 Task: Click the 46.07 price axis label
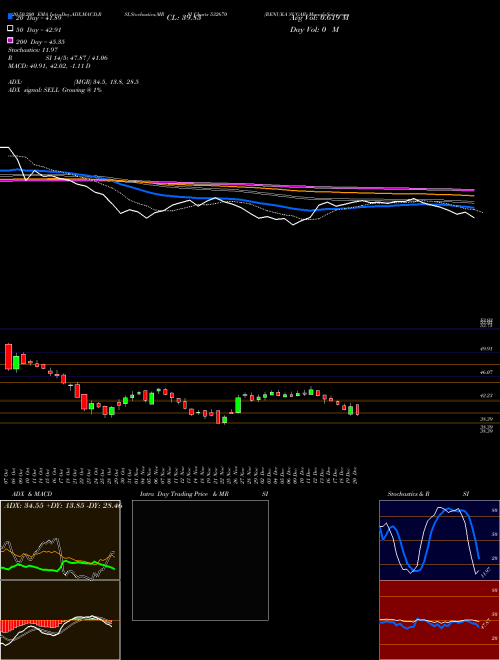(487, 372)
